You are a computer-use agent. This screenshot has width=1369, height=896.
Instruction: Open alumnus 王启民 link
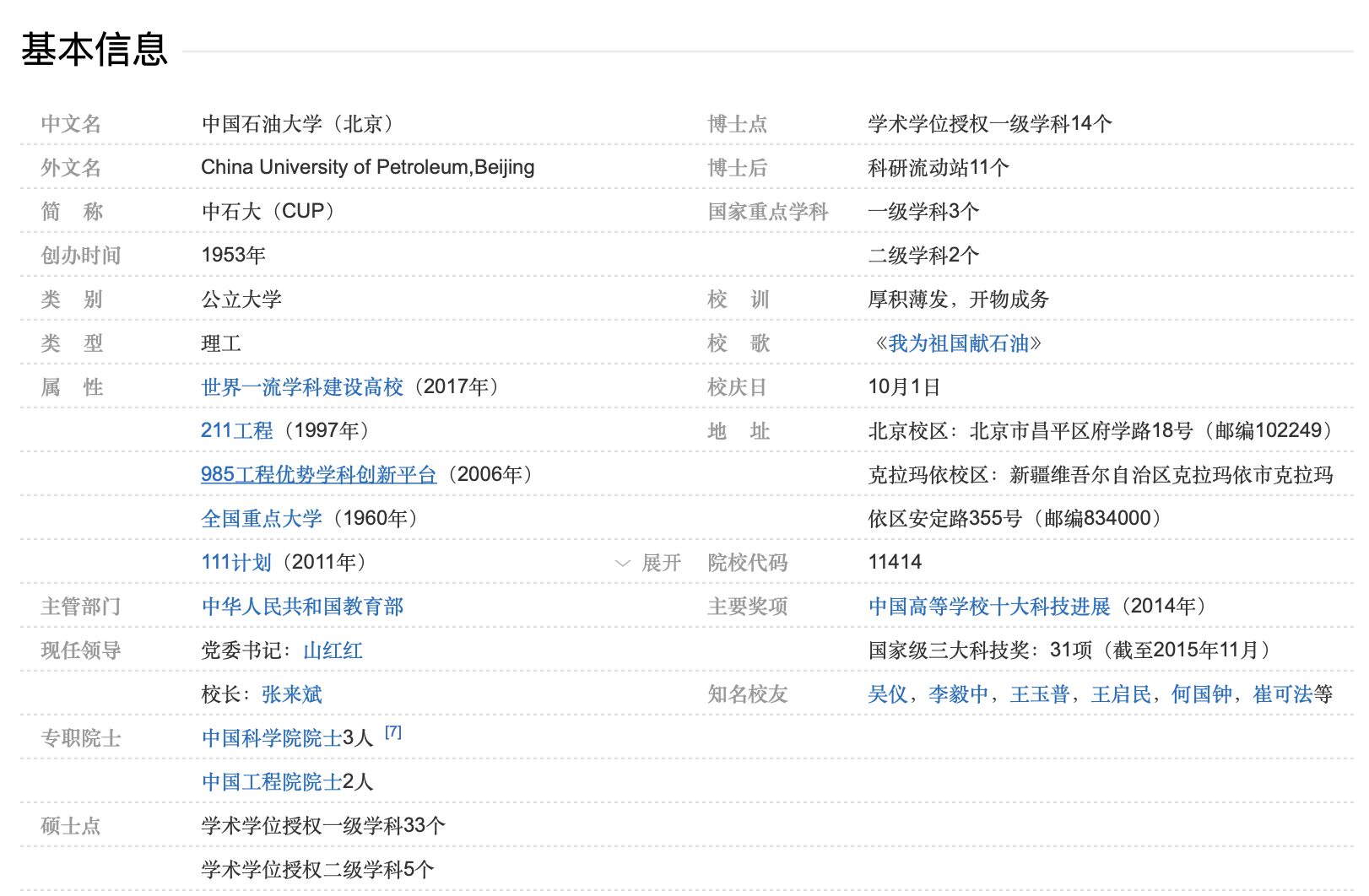click(1121, 694)
